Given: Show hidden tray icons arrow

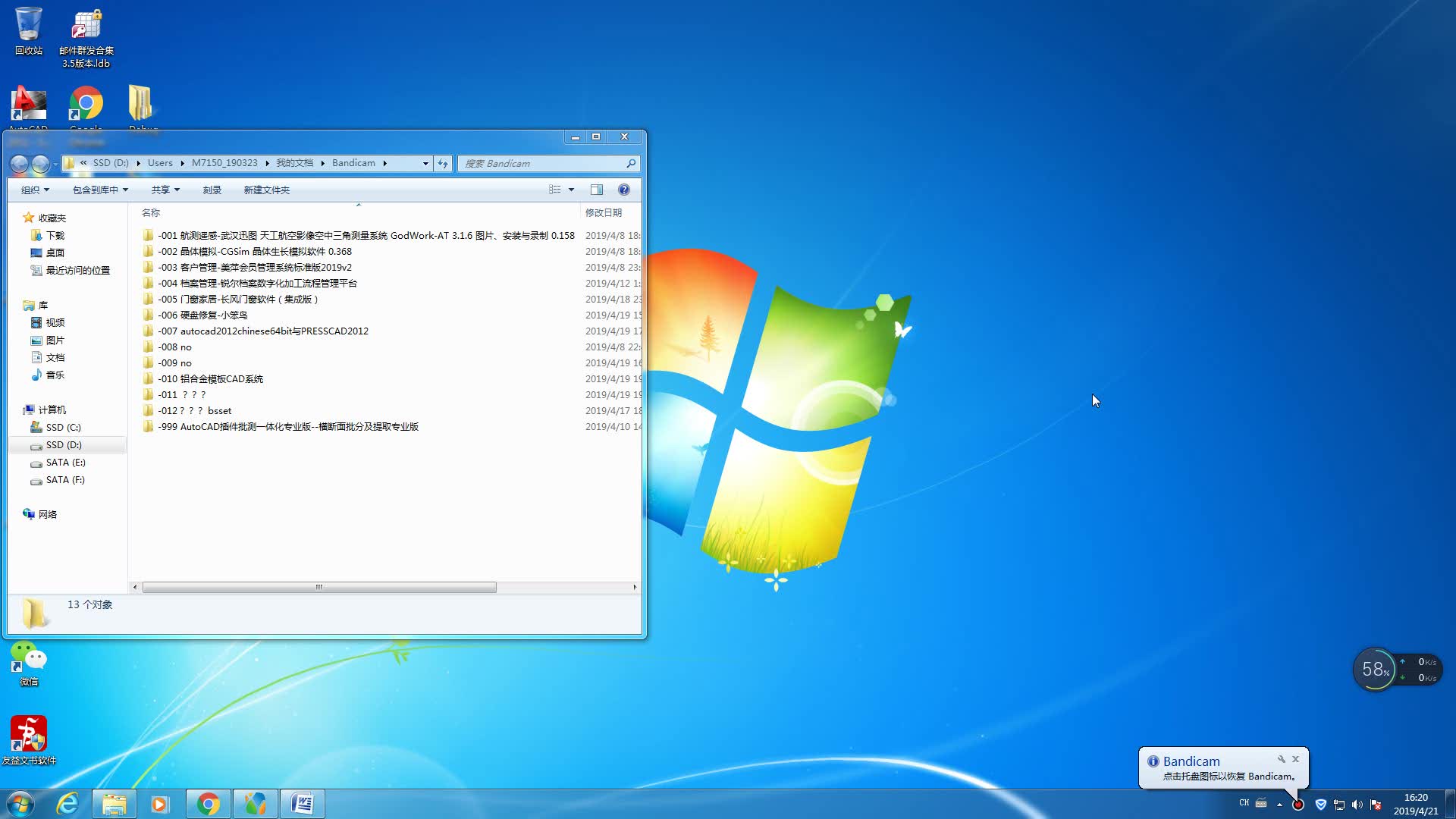Looking at the screenshot, I should click(x=1279, y=805).
